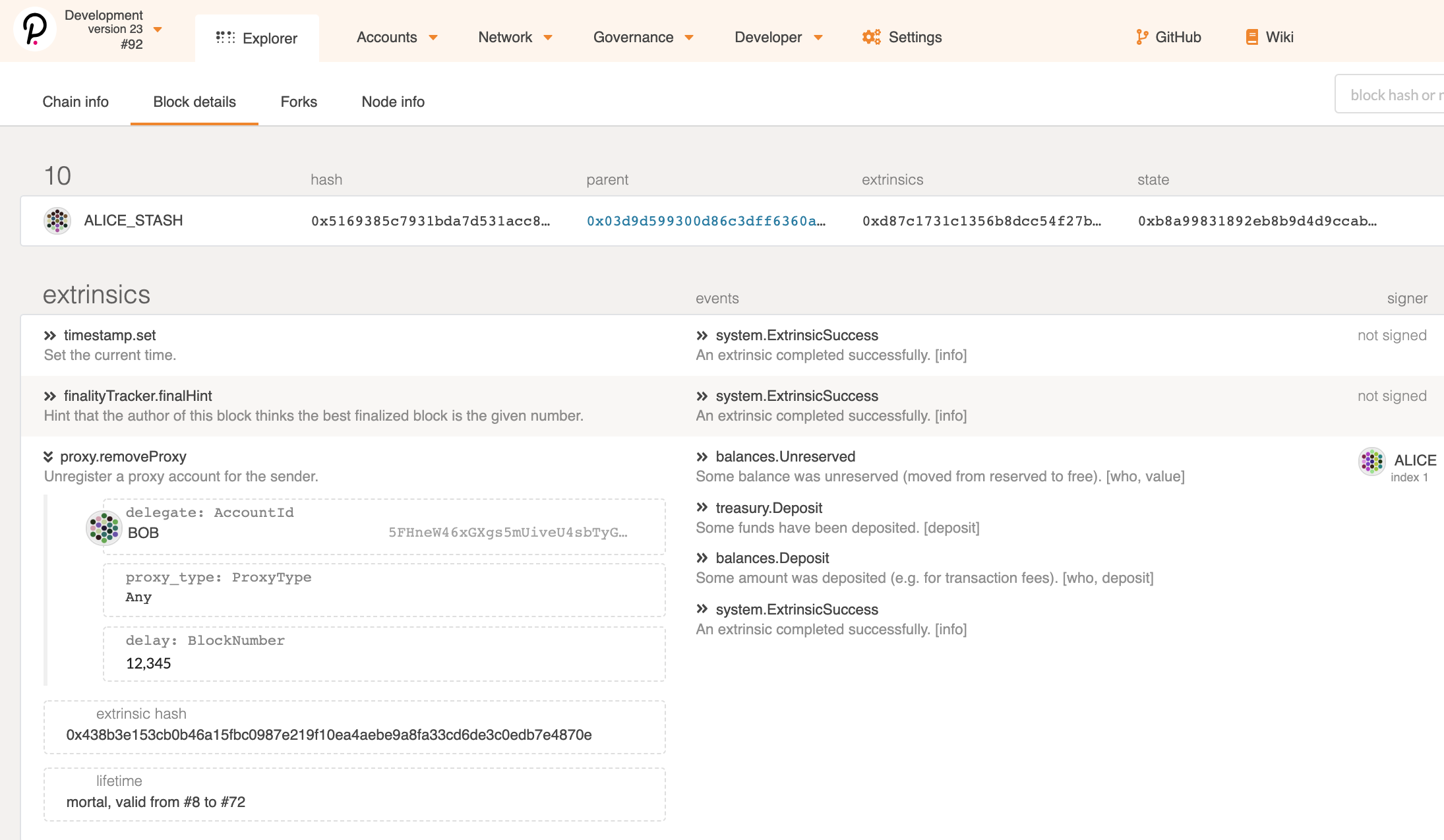
Task: Click the Settings gear icon
Action: click(871, 38)
